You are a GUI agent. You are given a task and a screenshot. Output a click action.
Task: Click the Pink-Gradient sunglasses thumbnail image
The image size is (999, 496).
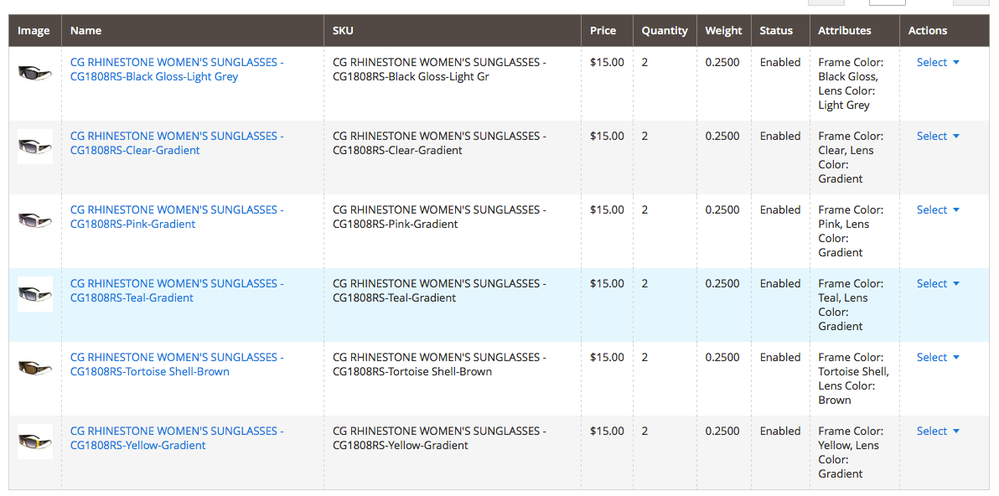(x=35, y=220)
